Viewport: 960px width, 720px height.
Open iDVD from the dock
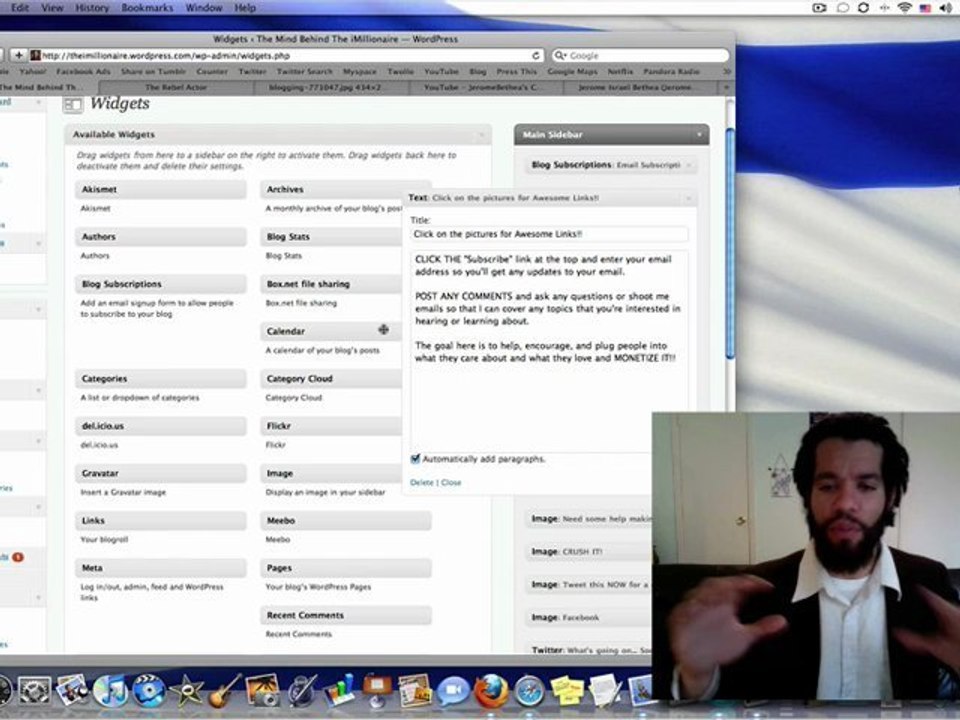[x=148, y=691]
